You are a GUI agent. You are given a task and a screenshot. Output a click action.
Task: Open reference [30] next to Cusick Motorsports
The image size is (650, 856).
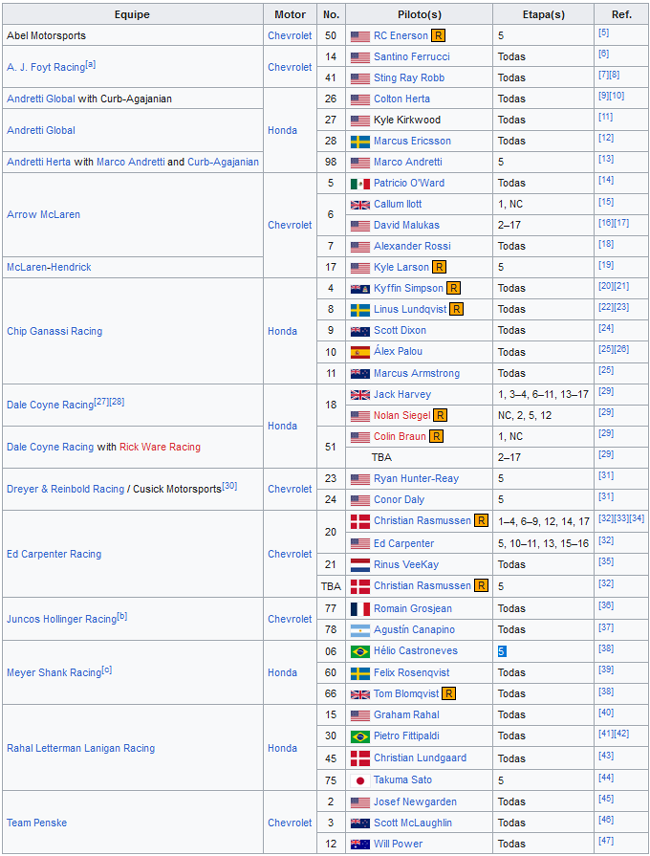[x=230, y=486]
